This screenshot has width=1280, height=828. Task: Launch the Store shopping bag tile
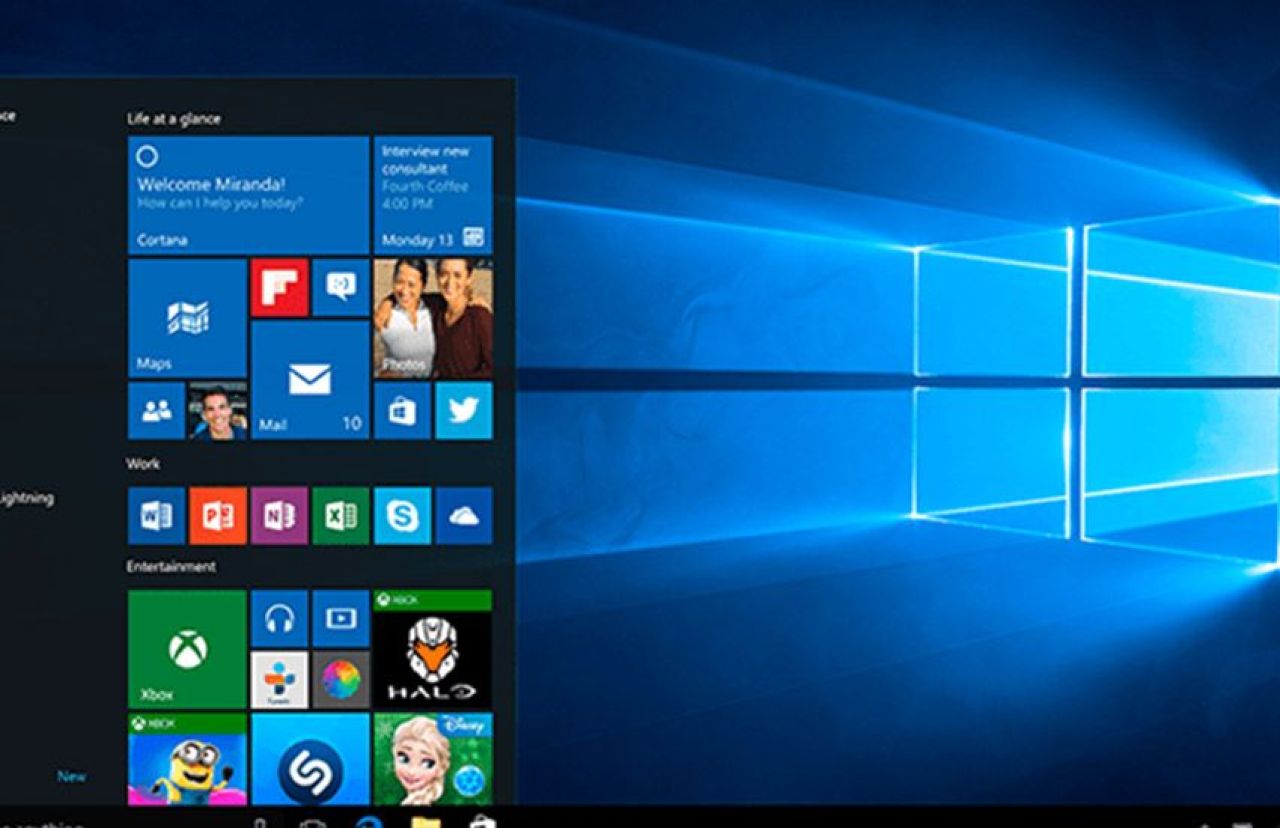pos(402,410)
